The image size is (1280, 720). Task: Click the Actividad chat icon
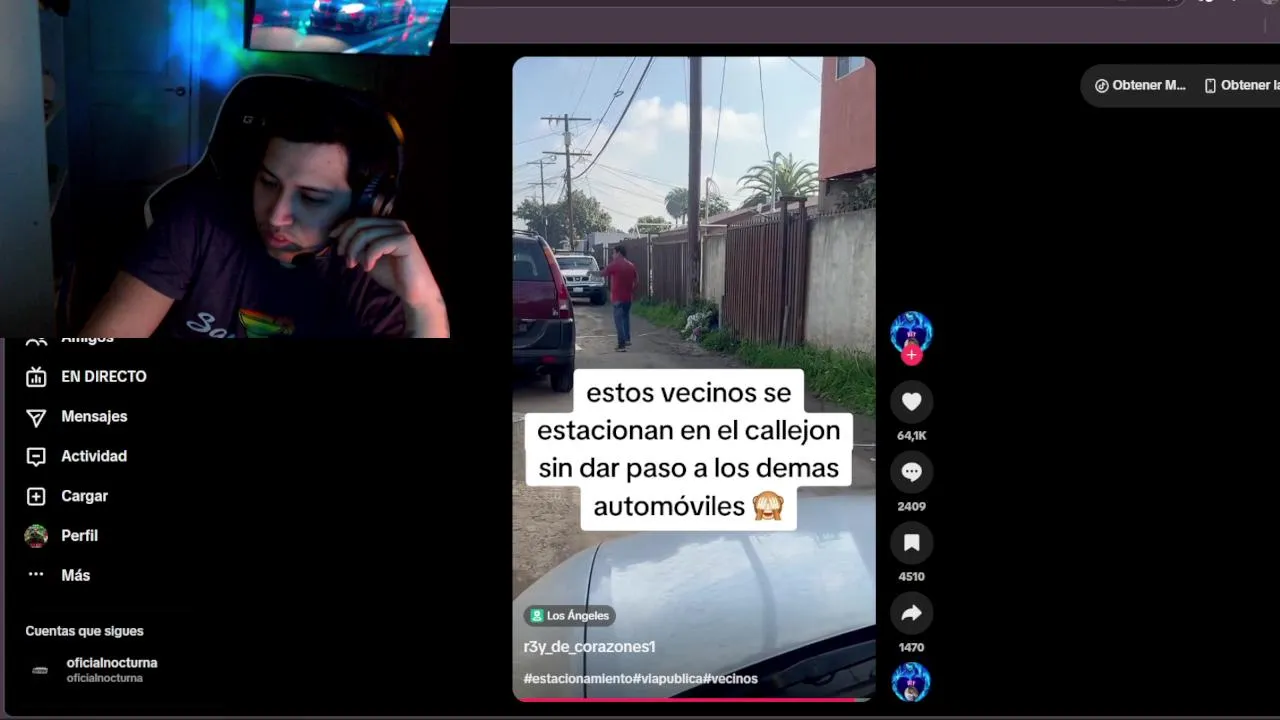pyautogui.click(x=36, y=457)
